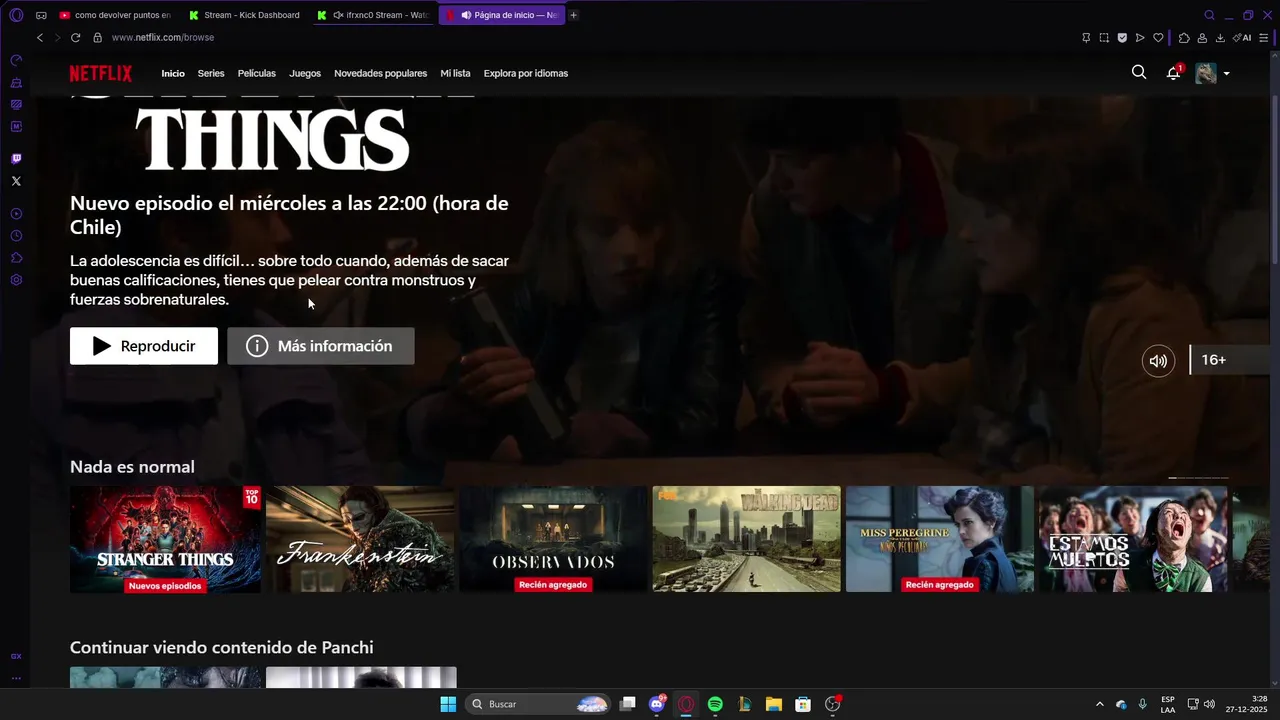This screenshot has width=1280, height=720.
Task: Show hidden system tray icons
Action: [x=1100, y=704]
